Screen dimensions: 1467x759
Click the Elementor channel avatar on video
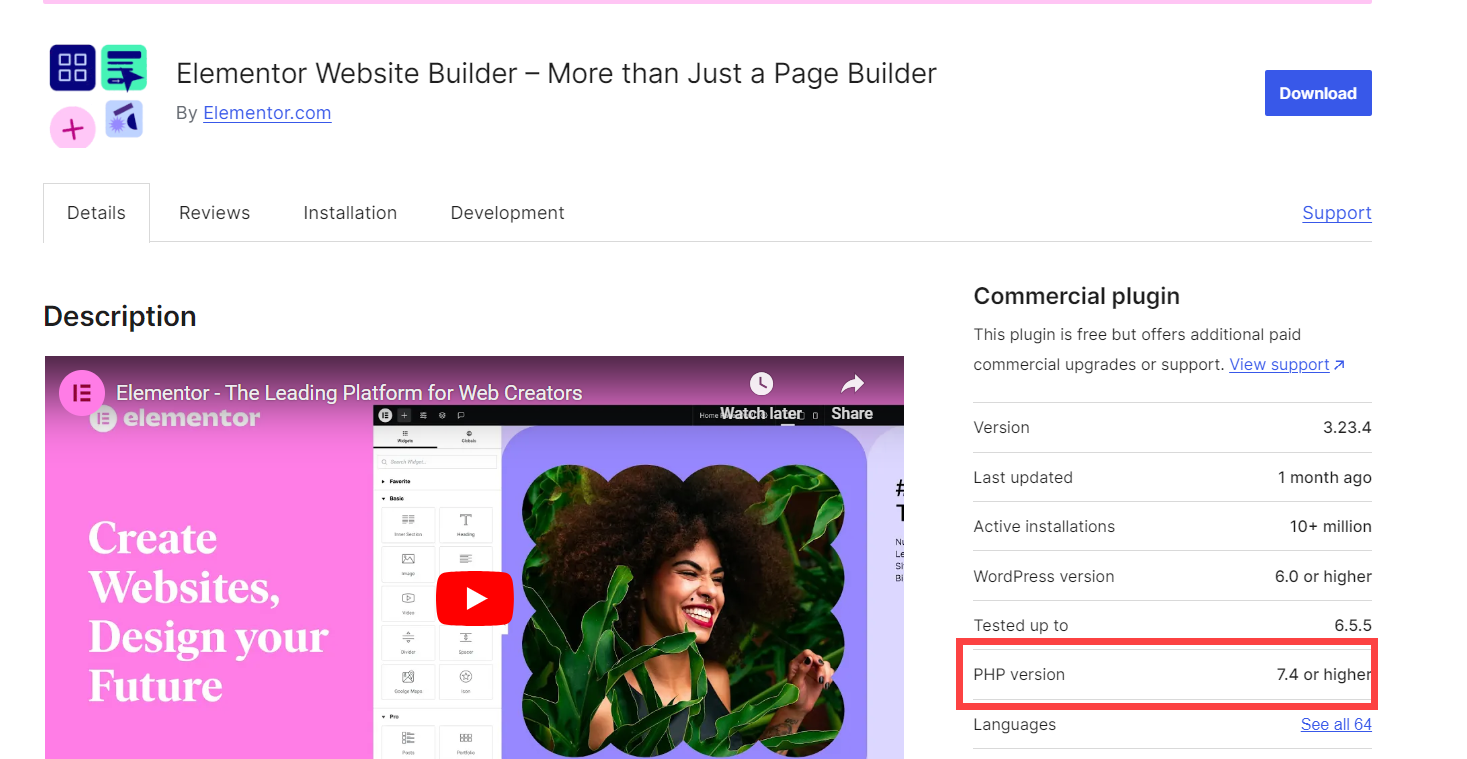(82, 392)
